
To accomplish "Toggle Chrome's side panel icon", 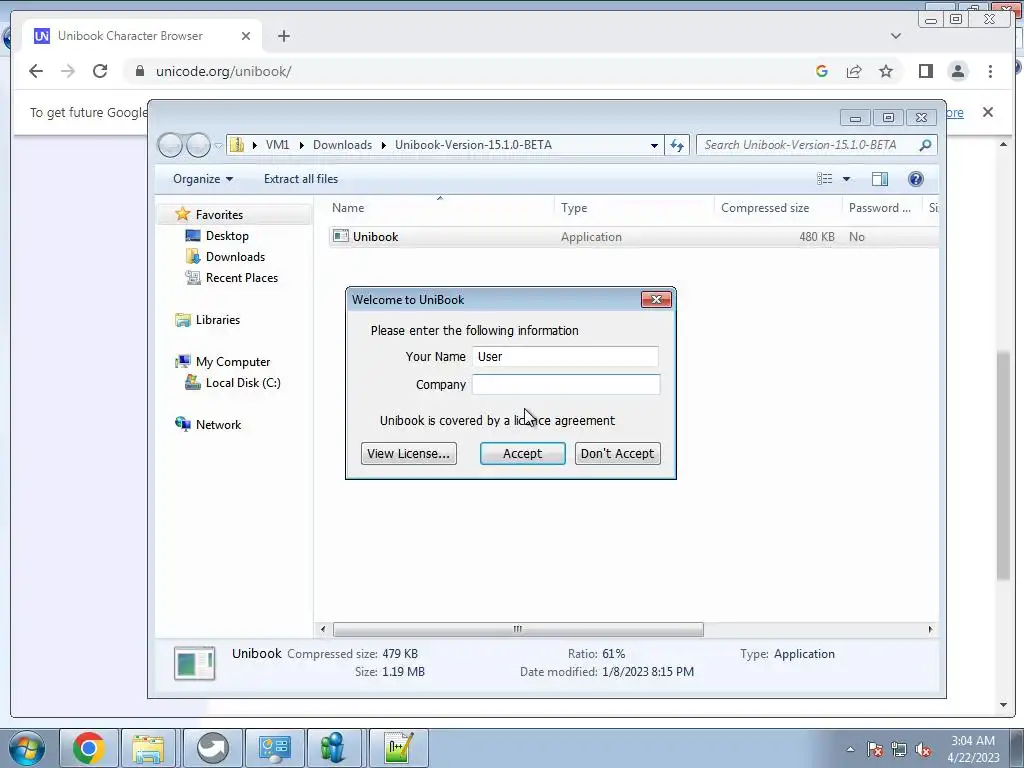I will [925, 71].
